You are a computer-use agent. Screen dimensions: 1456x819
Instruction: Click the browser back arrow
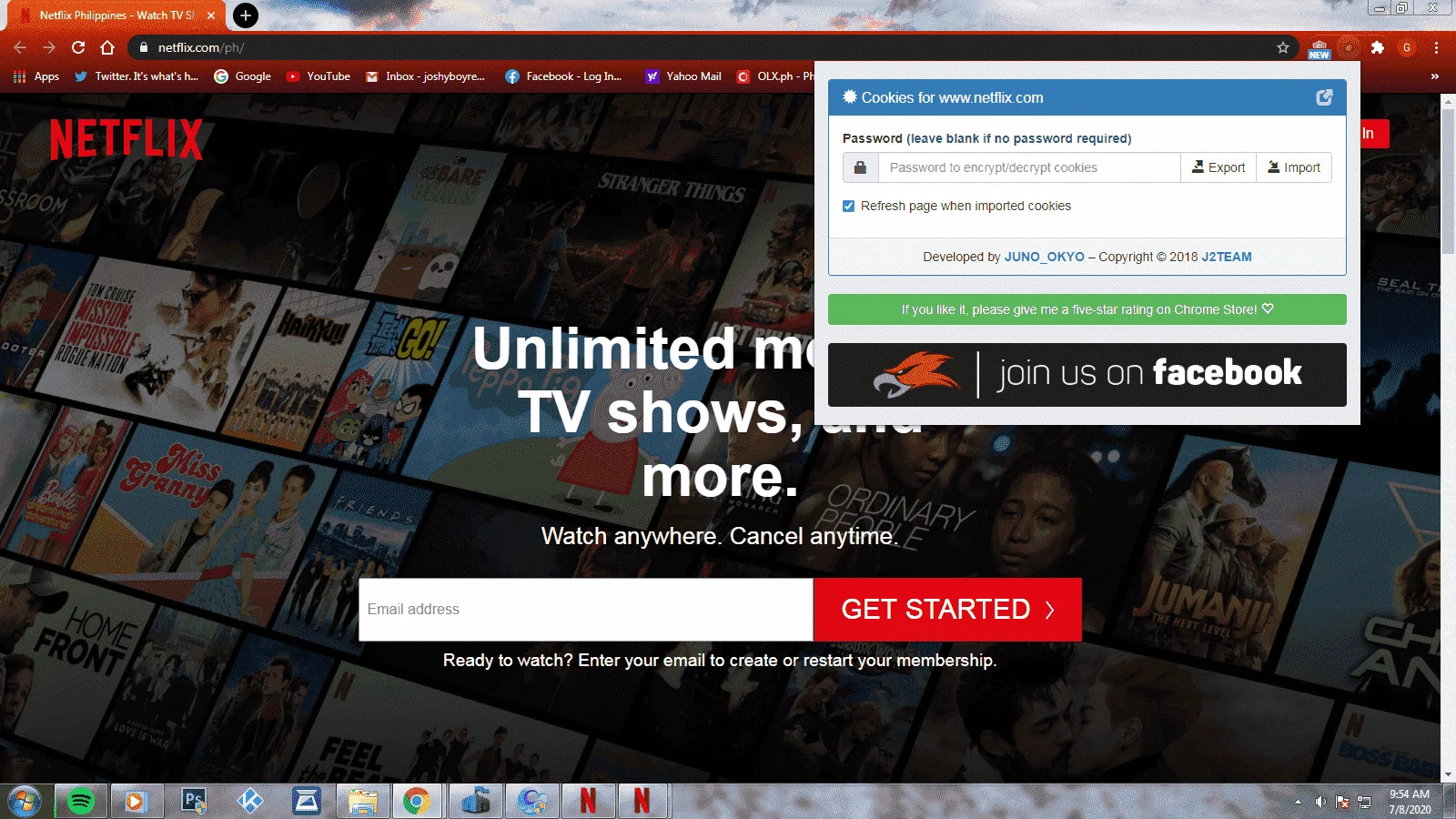coord(20,47)
